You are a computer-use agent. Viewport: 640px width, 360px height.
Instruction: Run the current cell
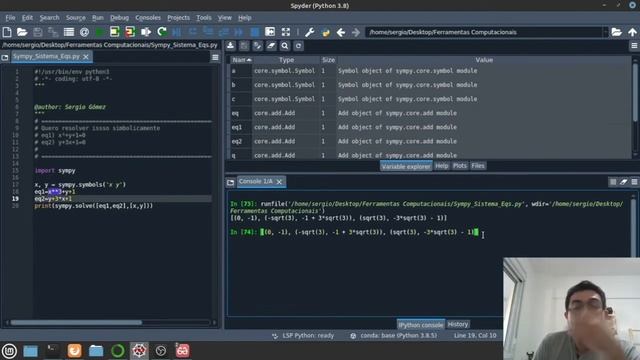(x=115, y=32)
